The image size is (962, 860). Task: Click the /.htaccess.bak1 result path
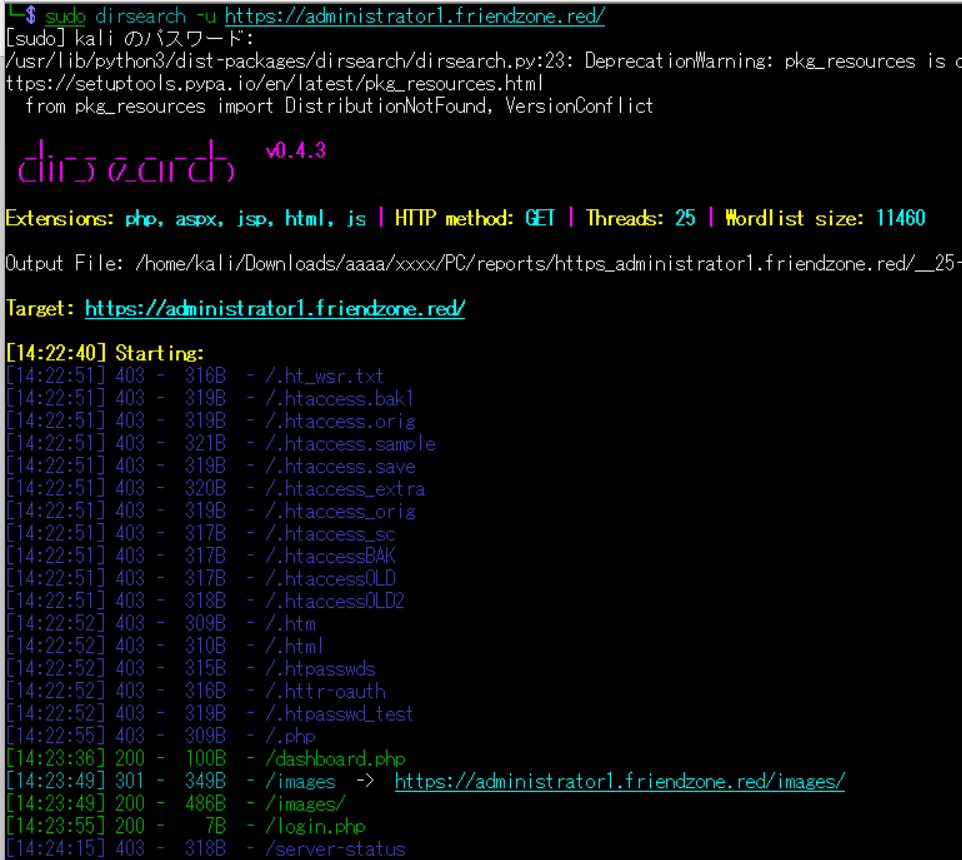coord(339,399)
